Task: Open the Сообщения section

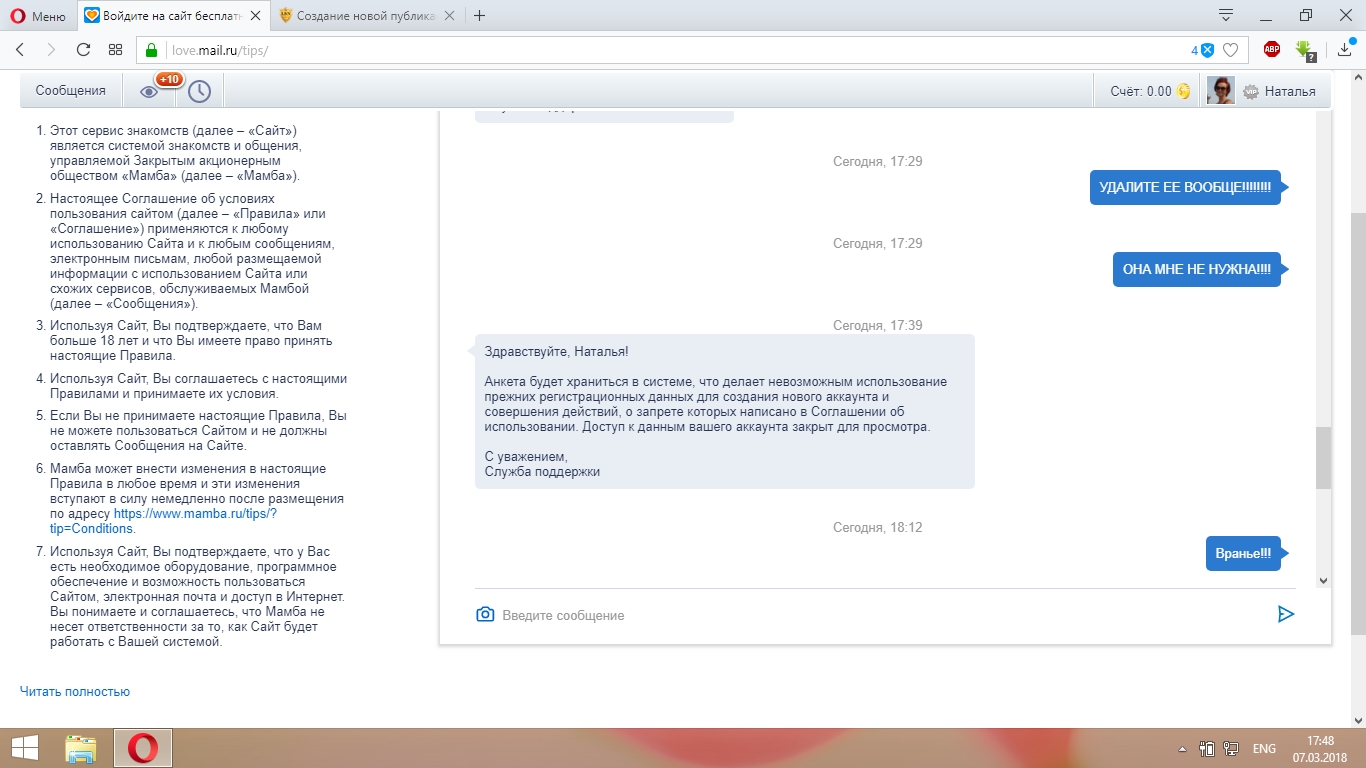Action: point(70,91)
